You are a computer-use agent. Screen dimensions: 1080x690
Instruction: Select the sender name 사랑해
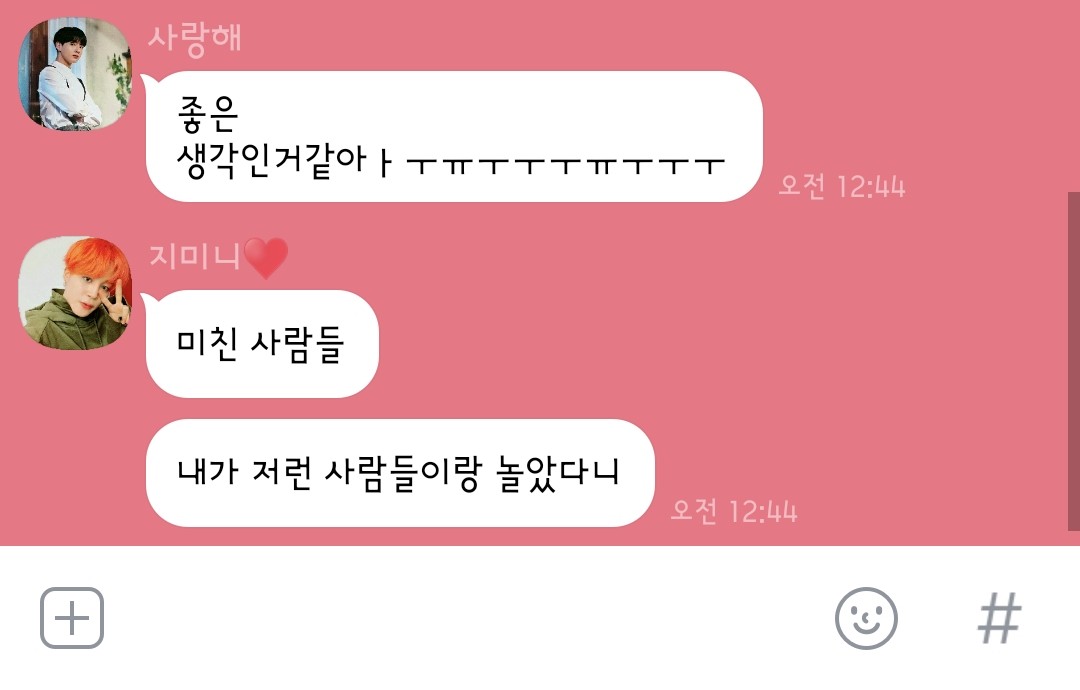(x=195, y=38)
